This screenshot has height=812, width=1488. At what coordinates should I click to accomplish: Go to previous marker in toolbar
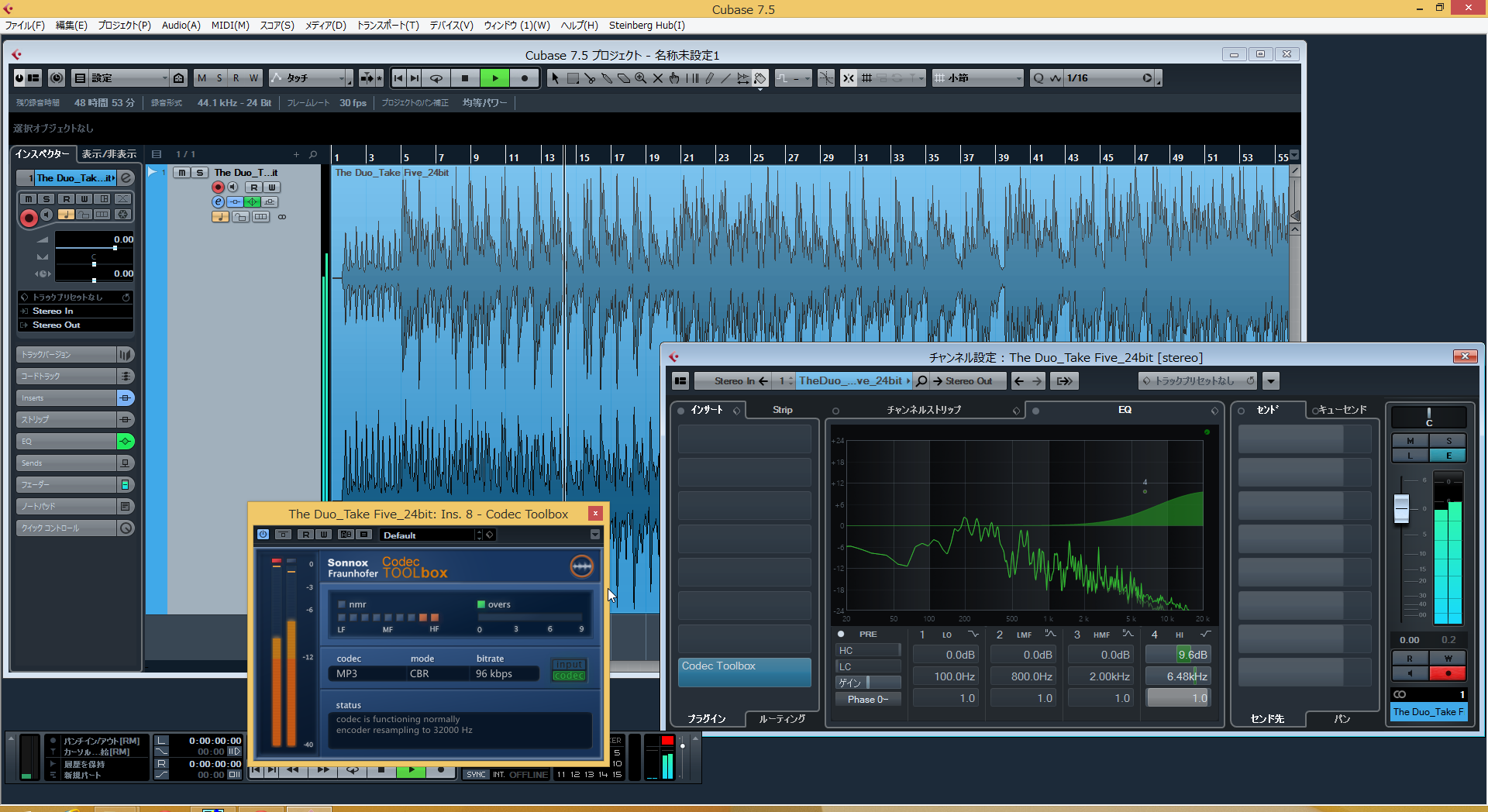(x=398, y=78)
